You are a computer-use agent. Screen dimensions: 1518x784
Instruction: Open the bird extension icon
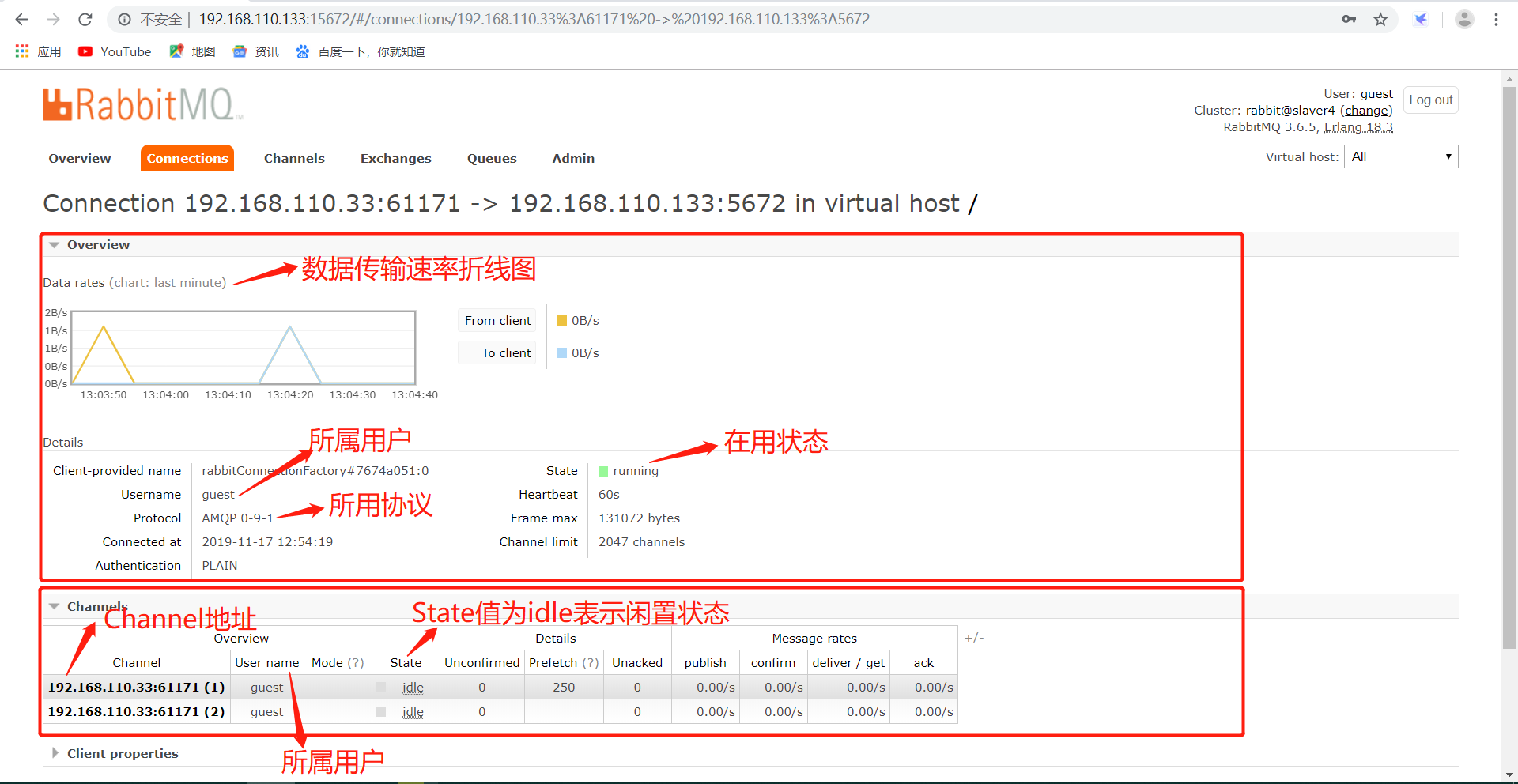(x=1421, y=19)
